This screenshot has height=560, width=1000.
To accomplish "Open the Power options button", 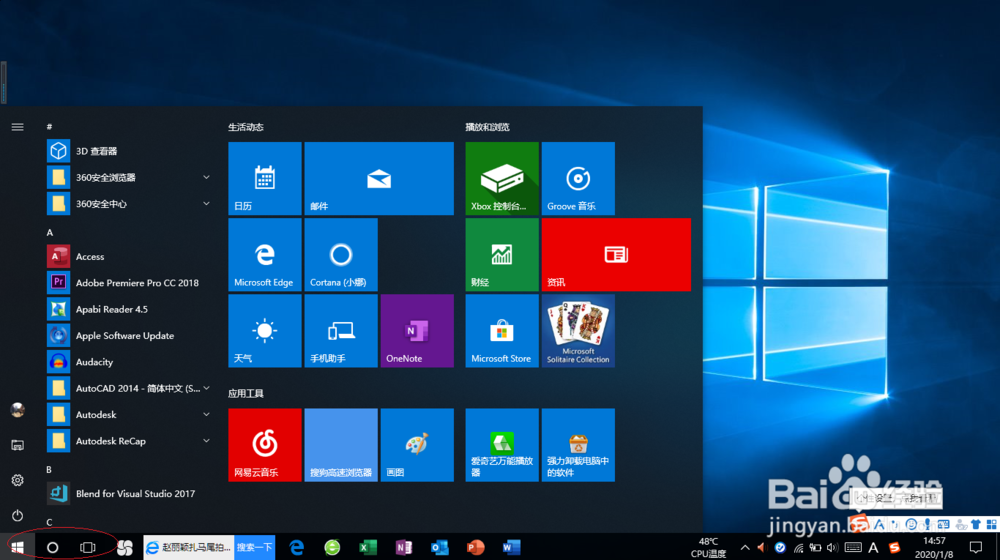I will [17, 515].
